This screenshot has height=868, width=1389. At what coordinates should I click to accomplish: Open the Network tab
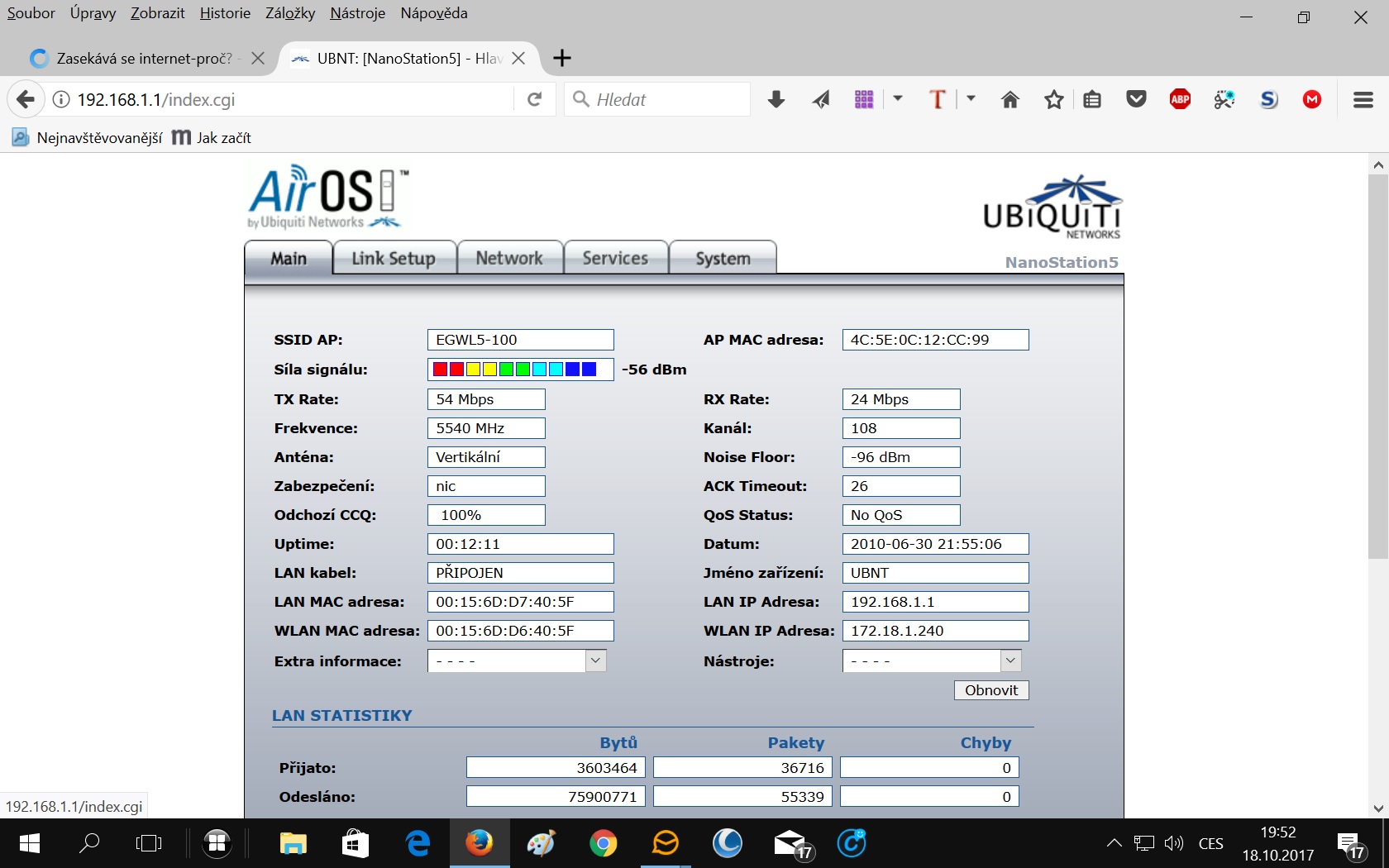click(509, 259)
